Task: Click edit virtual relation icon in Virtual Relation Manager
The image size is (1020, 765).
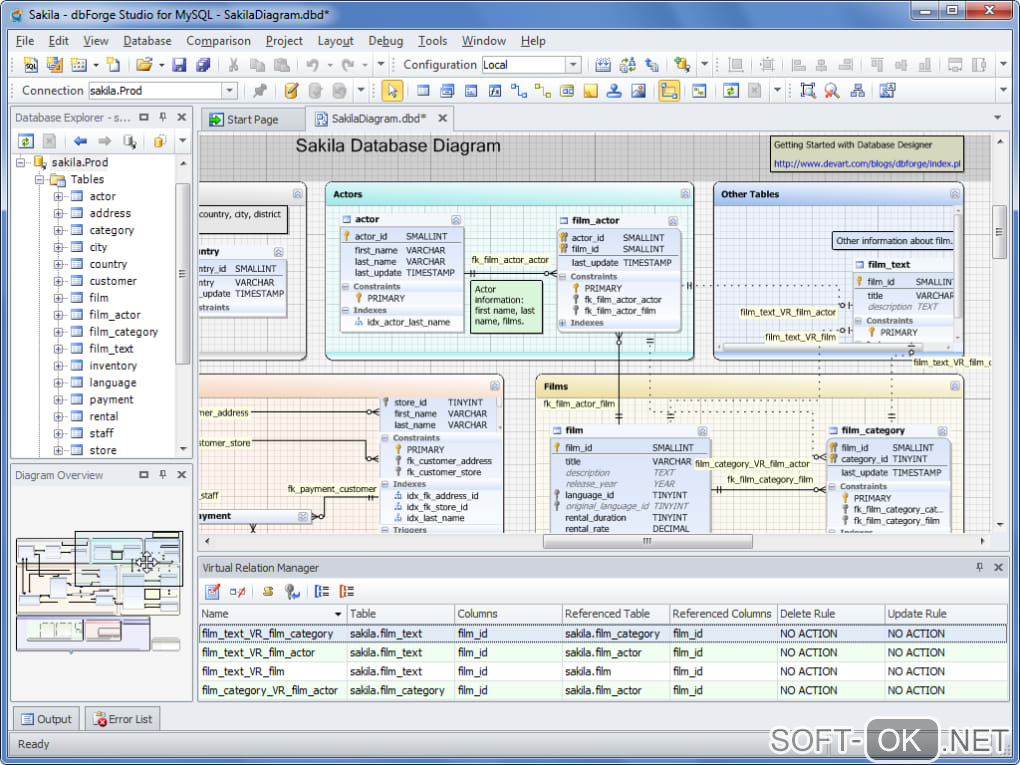Action: click(213, 592)
